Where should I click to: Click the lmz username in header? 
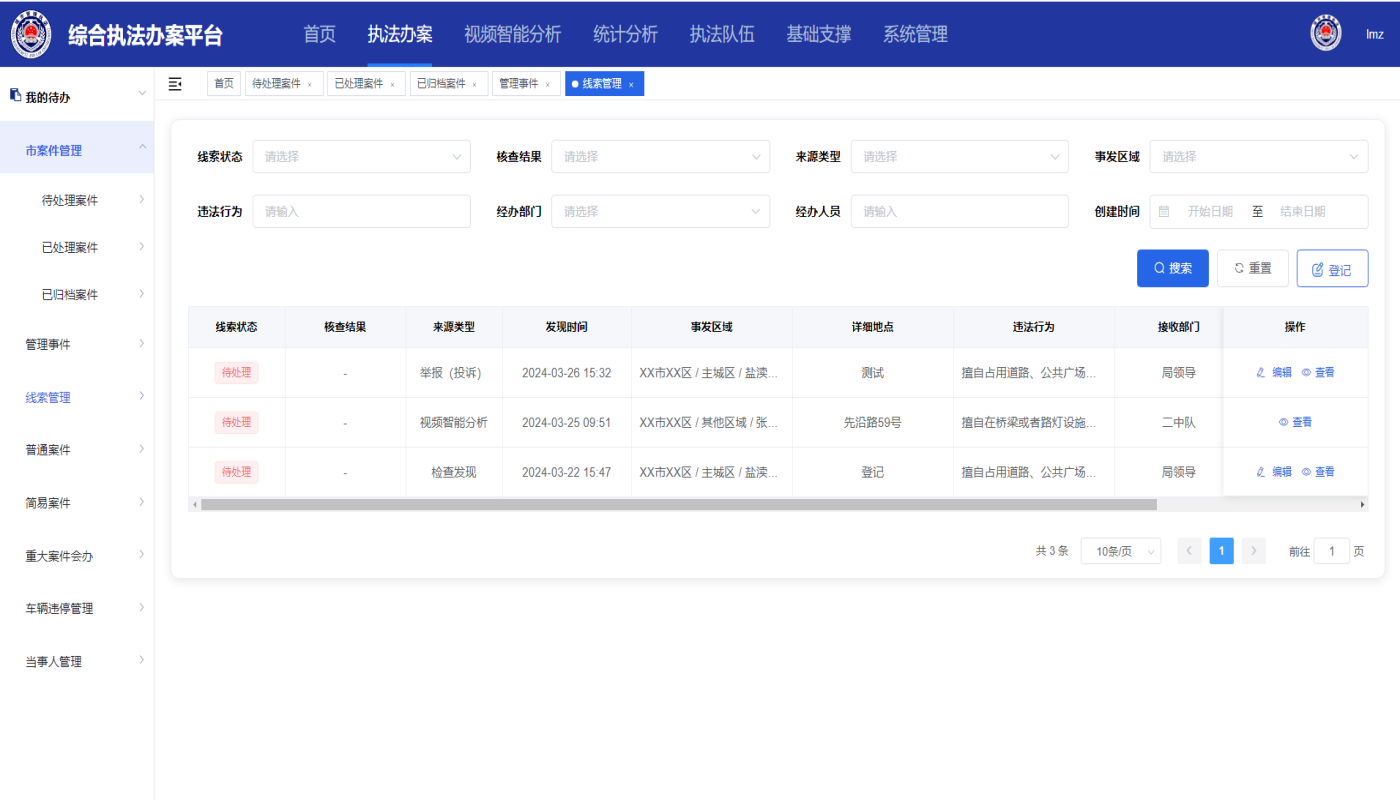[x=1375, y=34]
